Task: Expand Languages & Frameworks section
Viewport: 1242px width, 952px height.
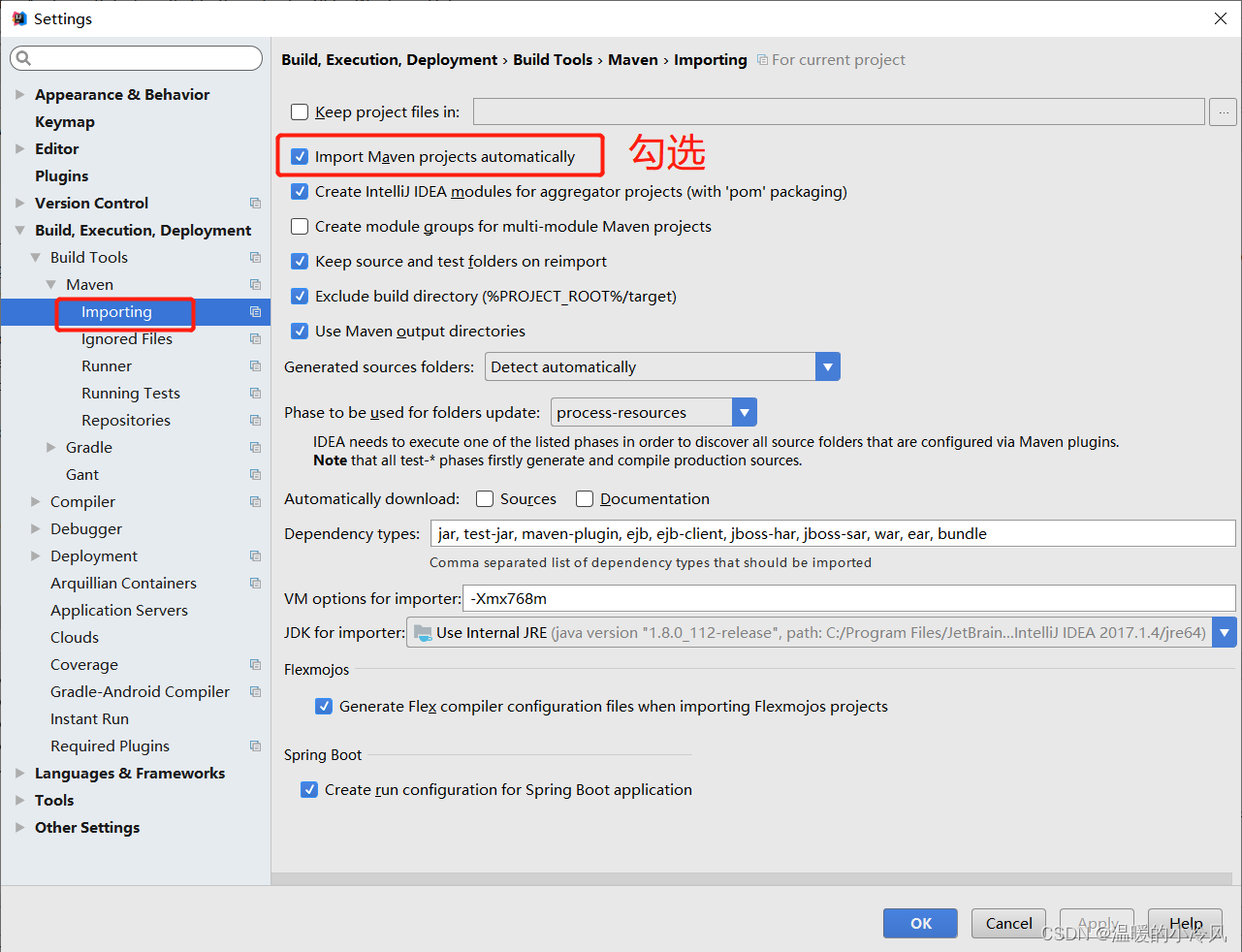Action: [19, 773]
